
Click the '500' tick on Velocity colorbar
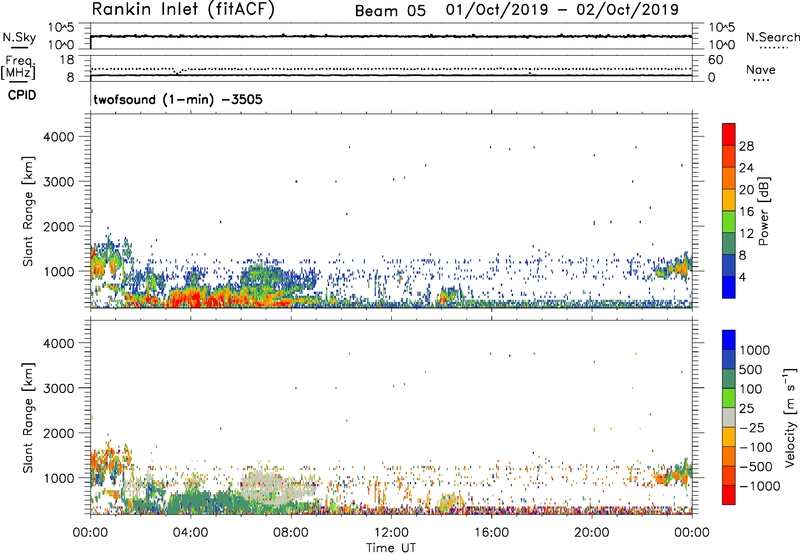click(750, 370)
